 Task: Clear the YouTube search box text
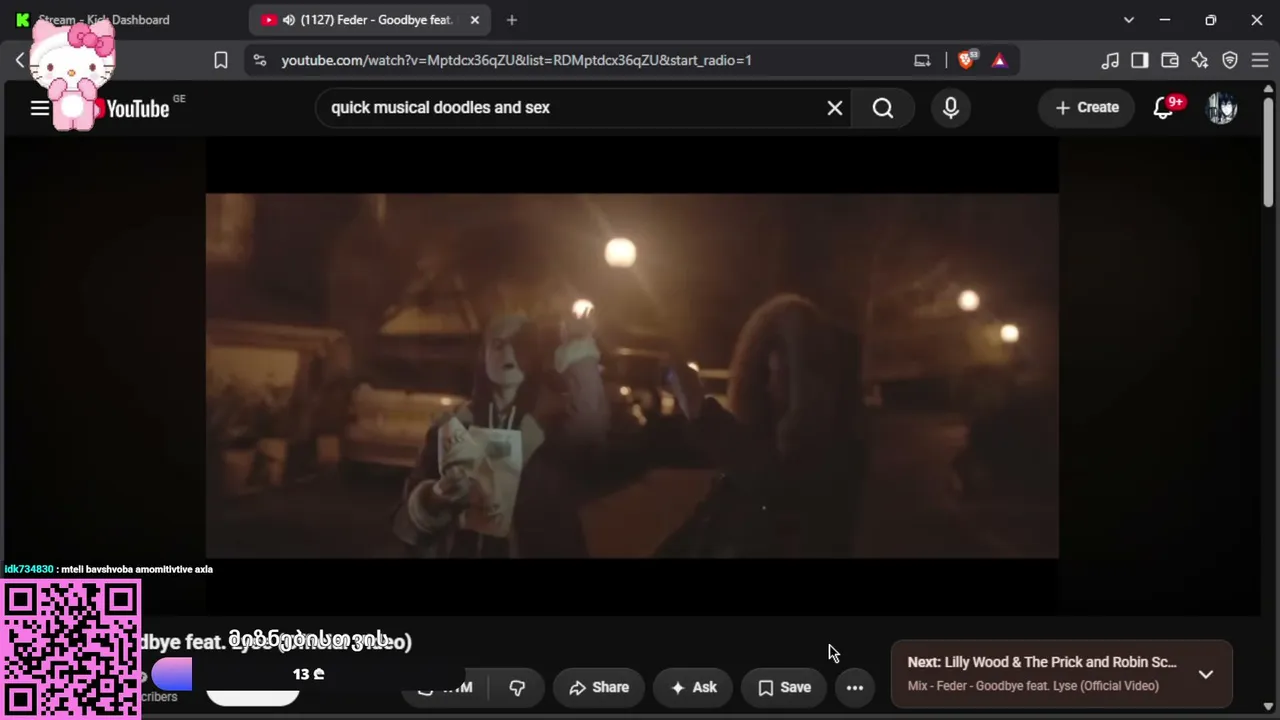[x=835, y=108]
